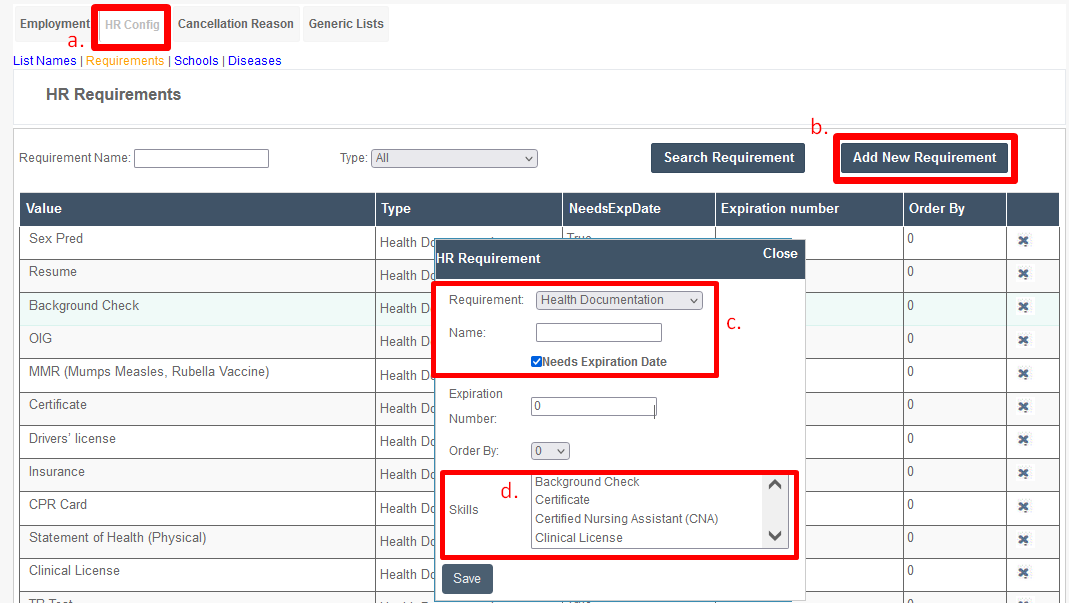Delete the Certificate requirement row
Viewport: 1069px width, 603px height.
1023,407
